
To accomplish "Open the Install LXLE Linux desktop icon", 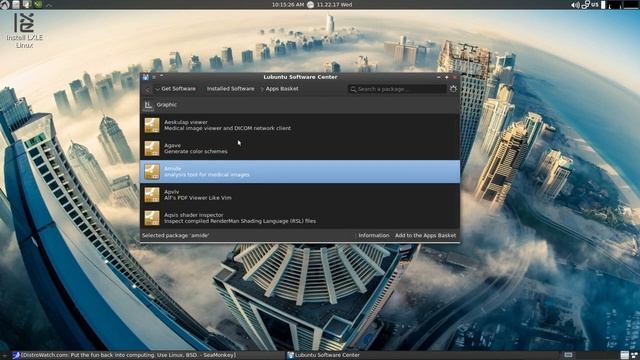I will point(24,30).
